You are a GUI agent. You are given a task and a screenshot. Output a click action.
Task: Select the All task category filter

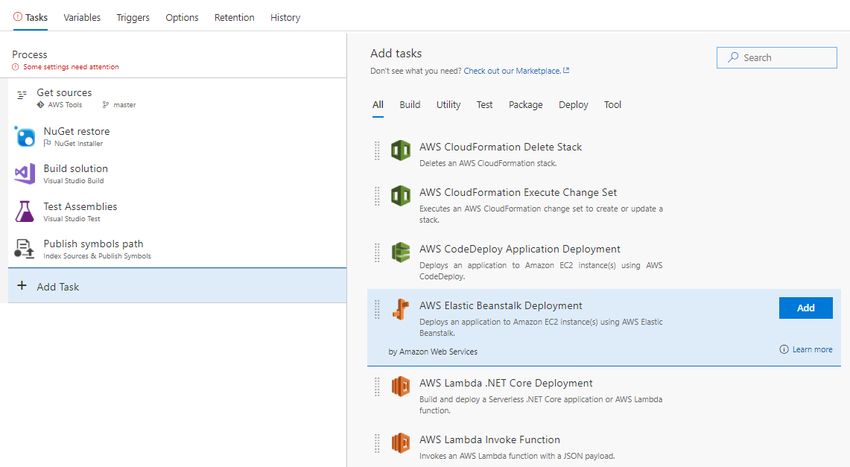click(378, 105)
